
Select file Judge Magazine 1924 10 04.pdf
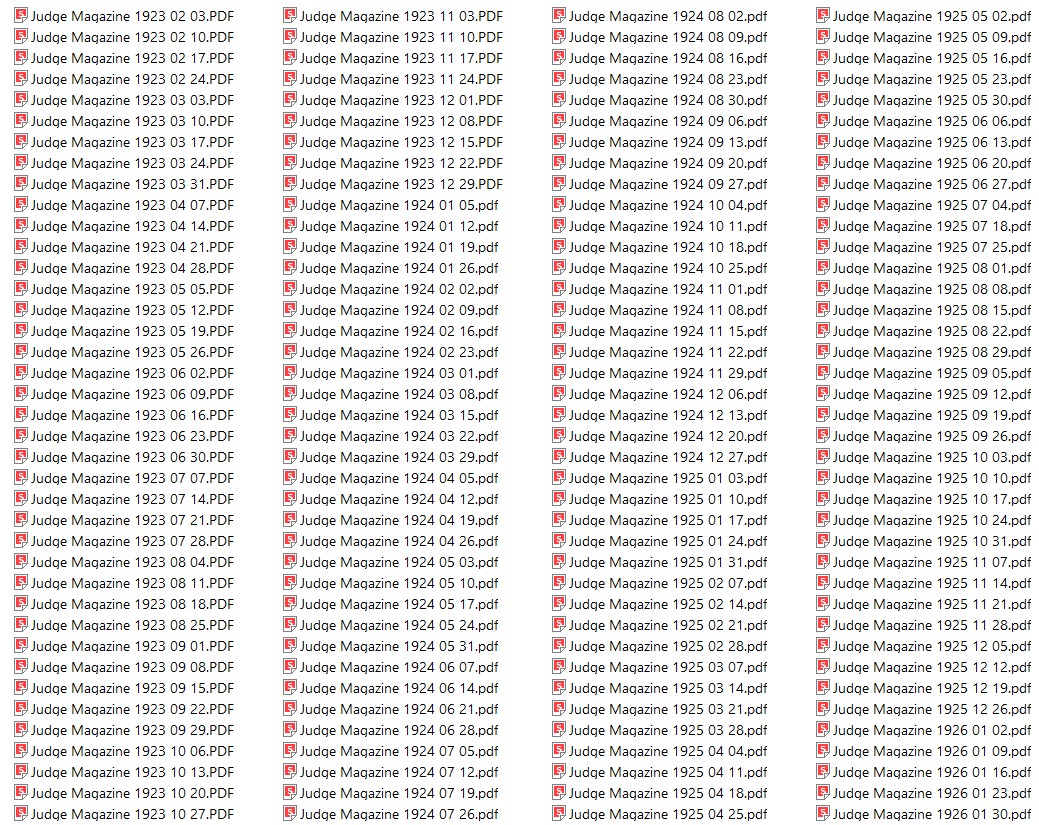pos(660,205)
